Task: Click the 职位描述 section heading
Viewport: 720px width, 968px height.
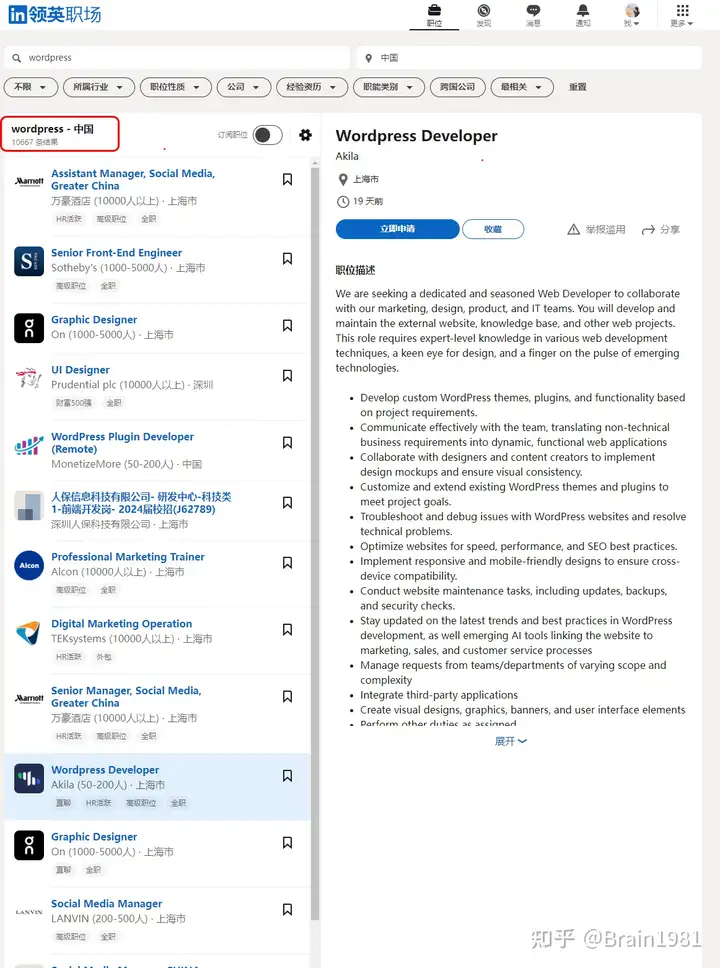Action: 355,270
